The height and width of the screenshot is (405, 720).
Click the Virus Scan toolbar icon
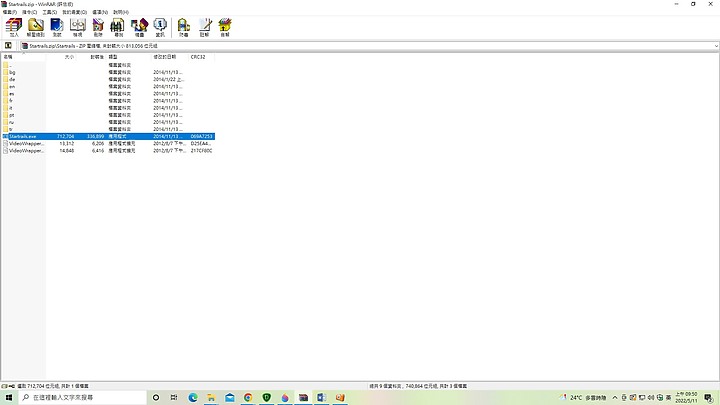pyautogui.click(x=184, y=28)
